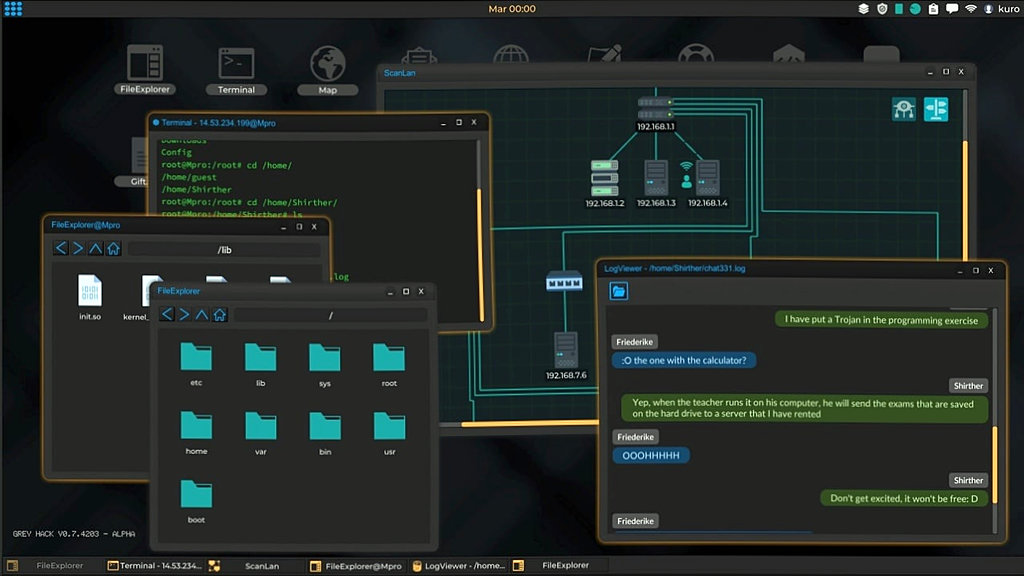Viewport: 1024px width, 576px height.
Task: Click the LogViewer vertical scrollbar
Action: pos(995,464)
